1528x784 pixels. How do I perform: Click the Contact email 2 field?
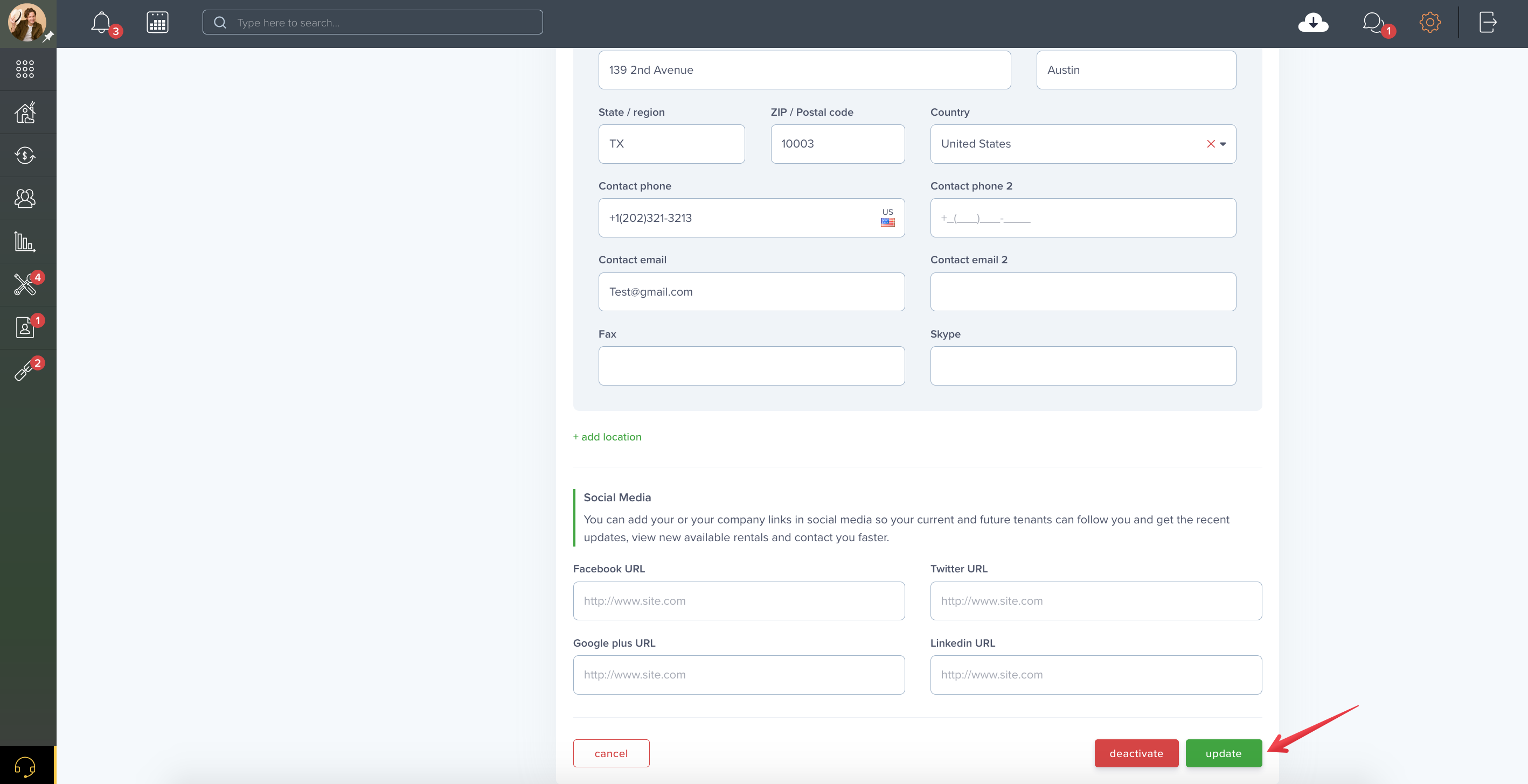(1083, 291)
